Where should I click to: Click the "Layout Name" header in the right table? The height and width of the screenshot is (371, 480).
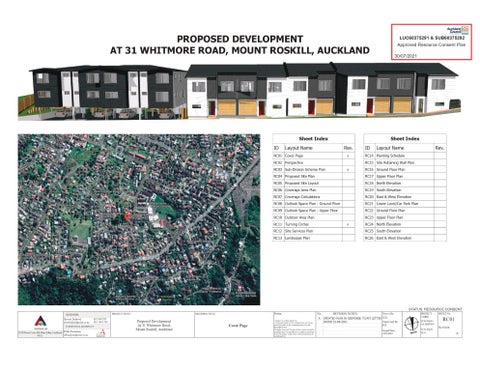pos(390,148)
